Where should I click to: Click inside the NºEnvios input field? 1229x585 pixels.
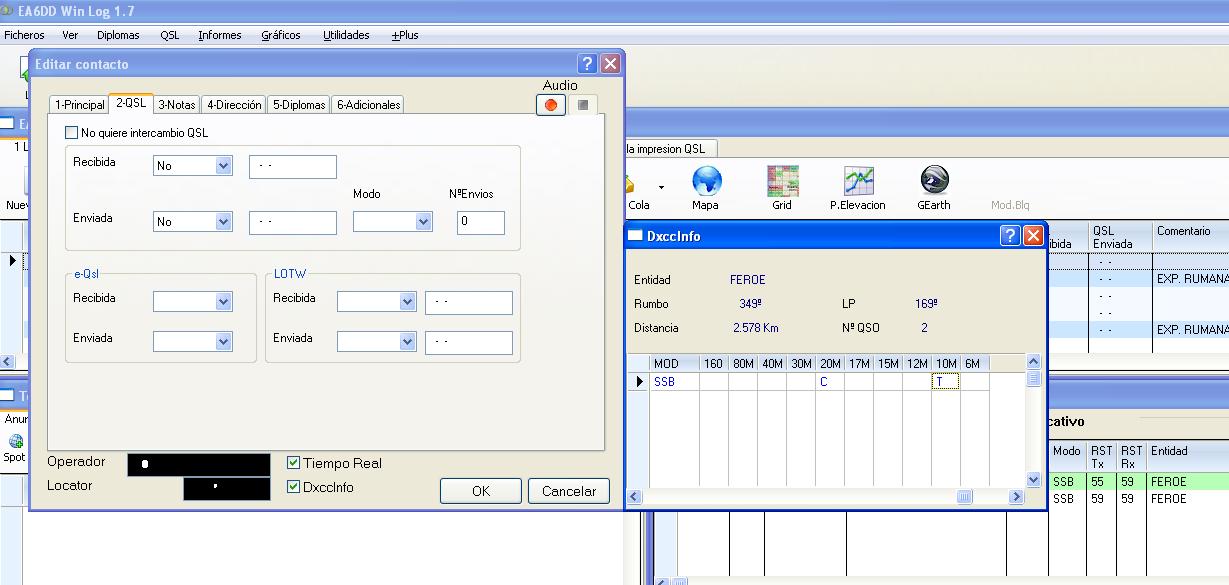click(x=481, y=222)
